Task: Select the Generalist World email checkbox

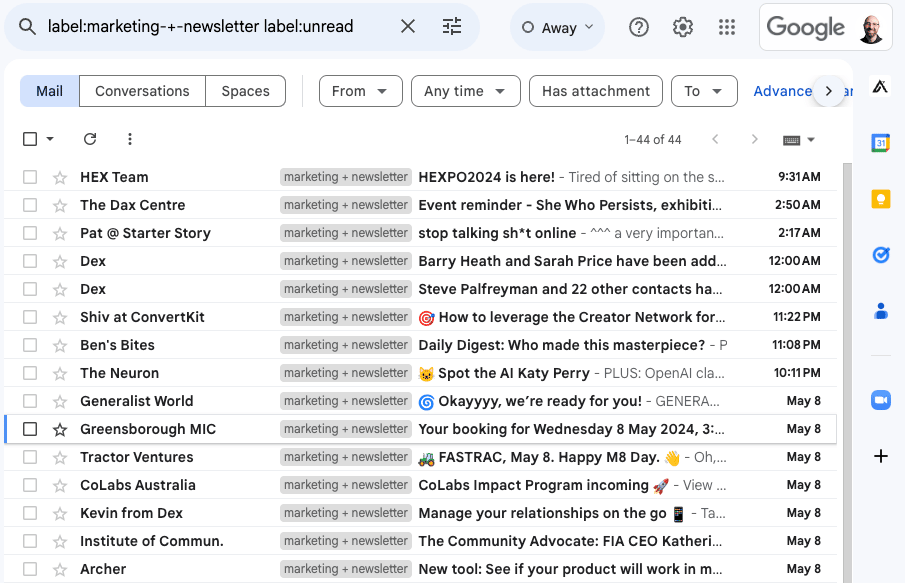Action: (x=30, y=401)
